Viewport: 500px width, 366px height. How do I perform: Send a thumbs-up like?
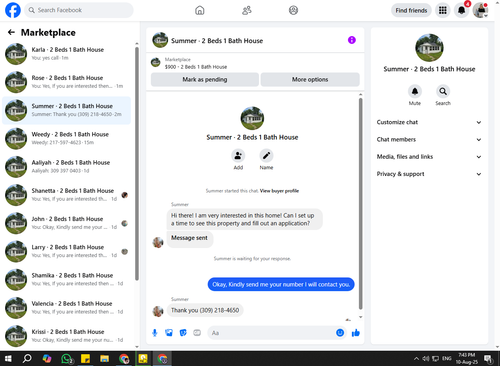[356, 333]
